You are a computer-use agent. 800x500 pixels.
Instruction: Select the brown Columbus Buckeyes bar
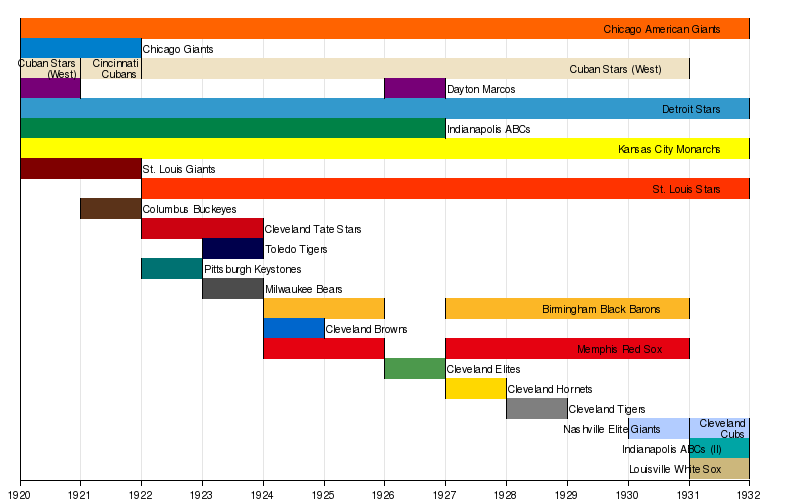111,208
